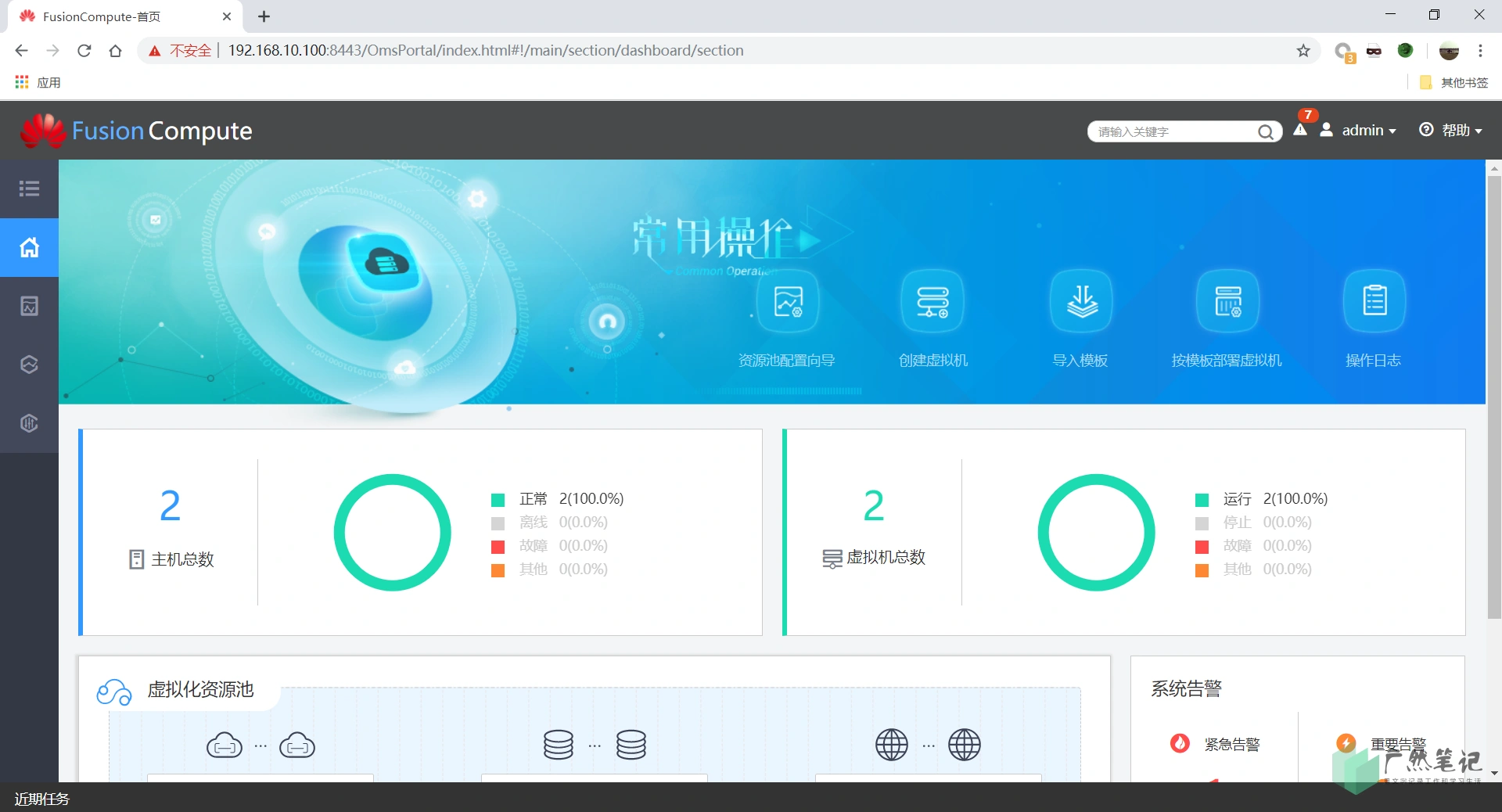Open the monitoring chart sidebar icon
The width and height of the screenshot is (1502, 812).
29,306
